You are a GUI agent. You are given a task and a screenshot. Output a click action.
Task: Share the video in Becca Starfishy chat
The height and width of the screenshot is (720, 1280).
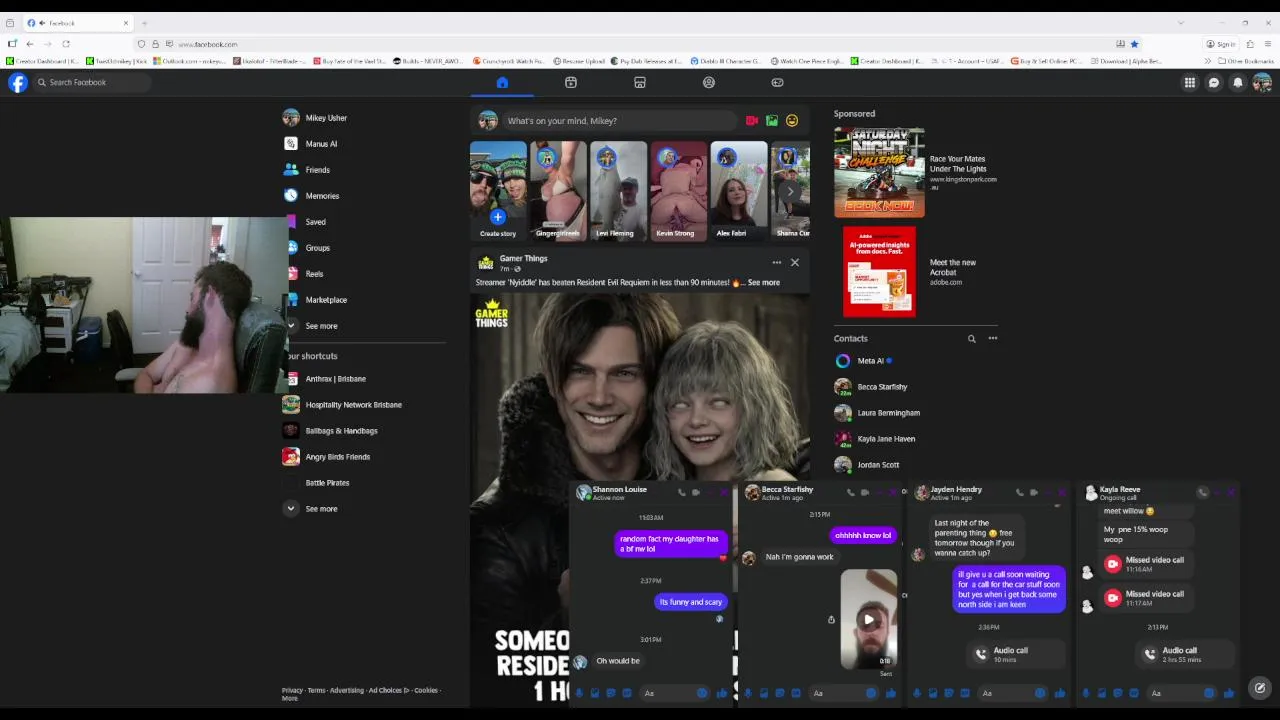(x=831, y=620)
